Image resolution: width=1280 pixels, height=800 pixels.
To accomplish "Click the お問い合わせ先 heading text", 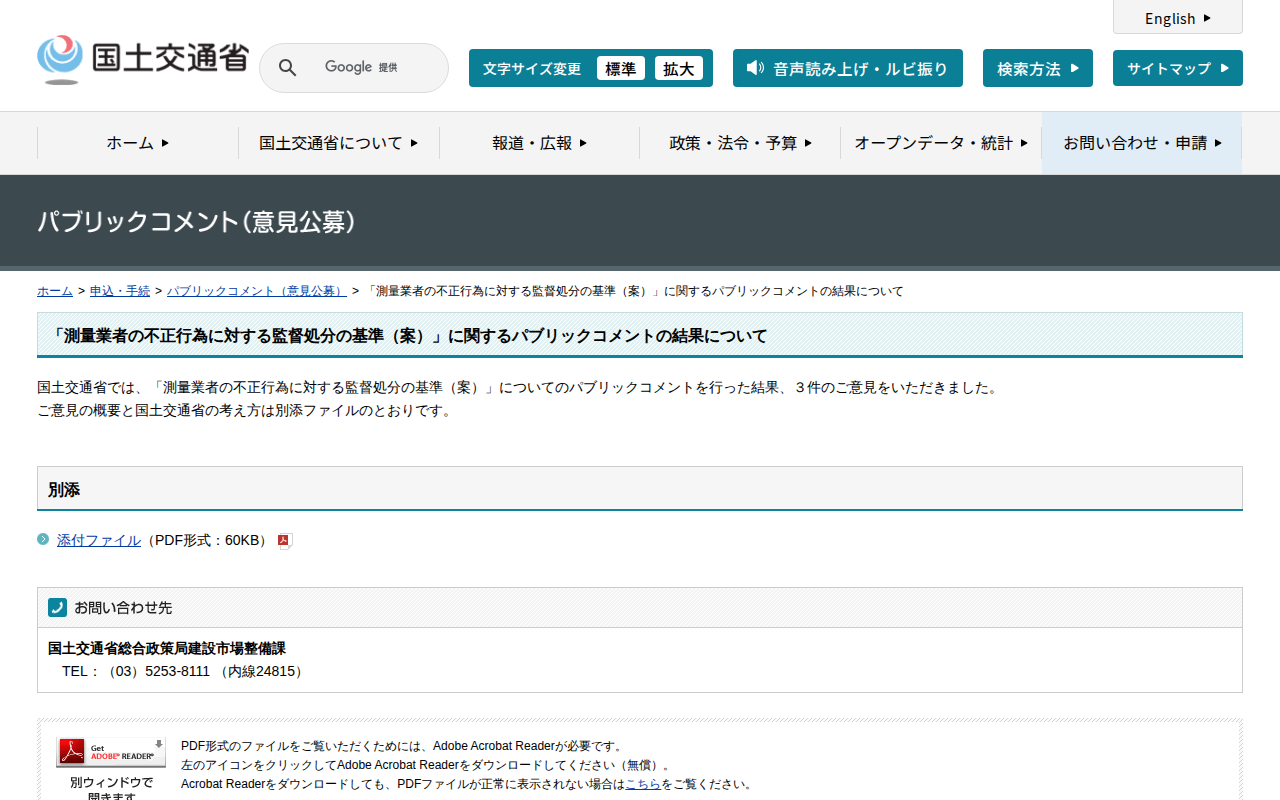I will (x=123, y=607).
